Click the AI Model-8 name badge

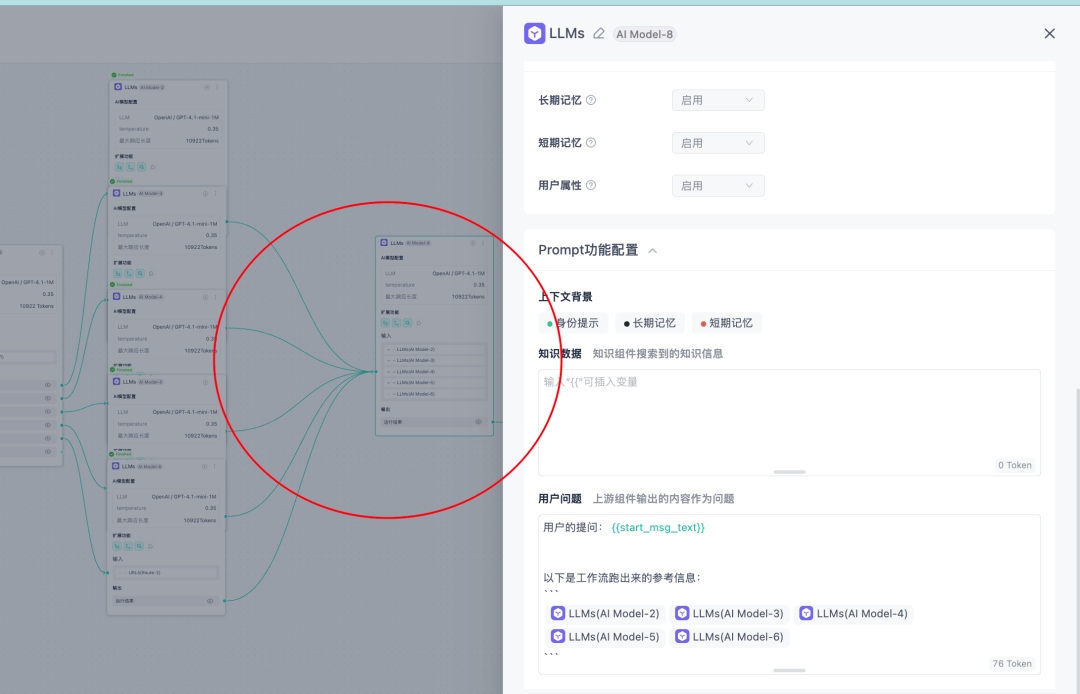645,34
